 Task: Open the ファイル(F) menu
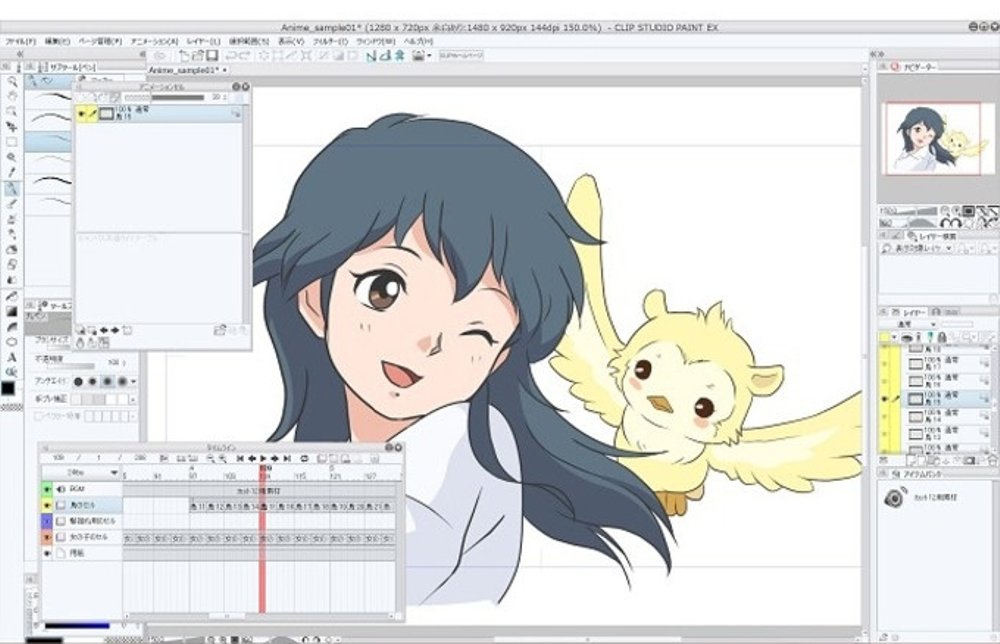click(x=20, y=41)
